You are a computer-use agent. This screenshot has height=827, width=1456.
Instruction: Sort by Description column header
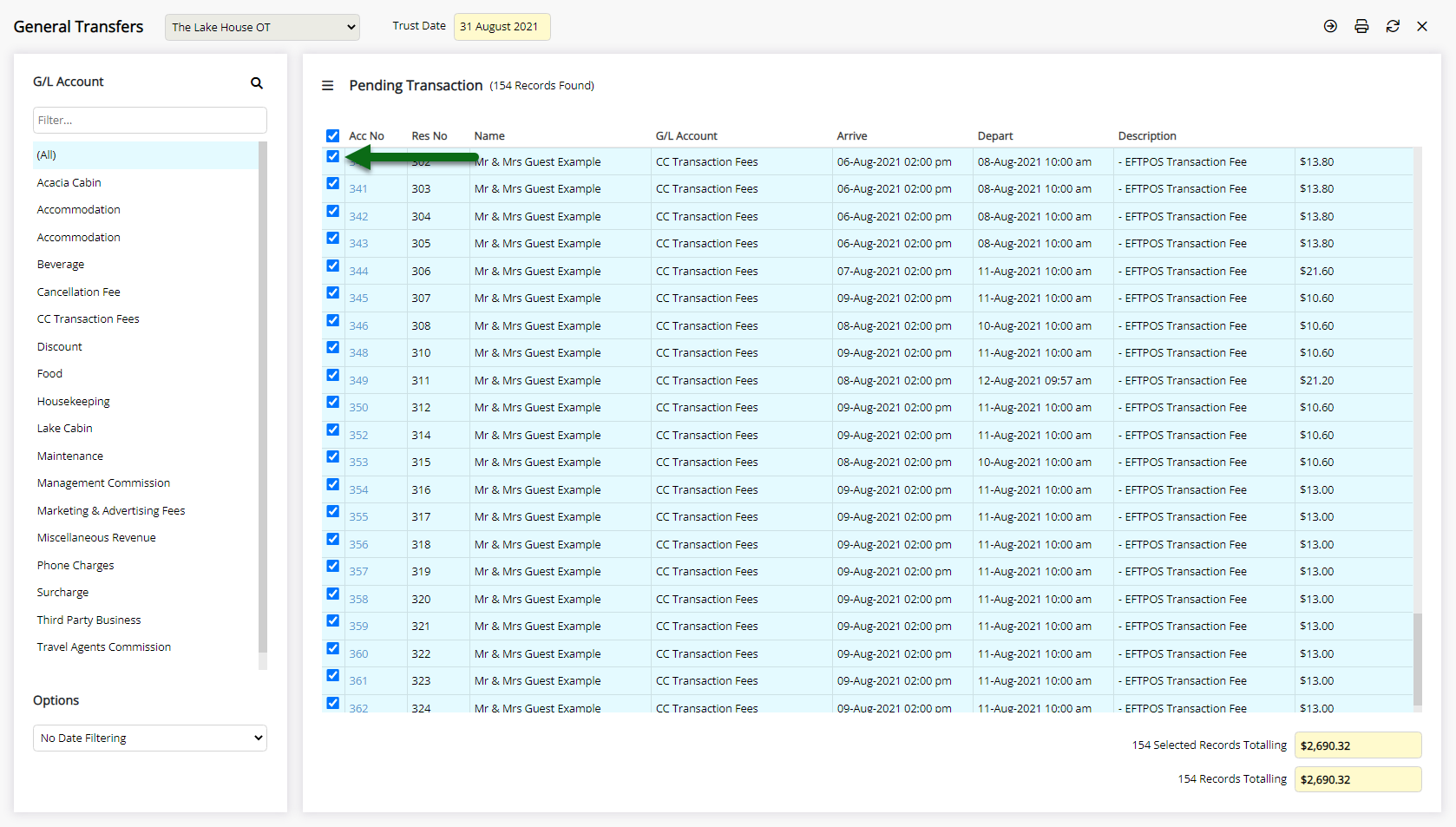[1147, 136]
